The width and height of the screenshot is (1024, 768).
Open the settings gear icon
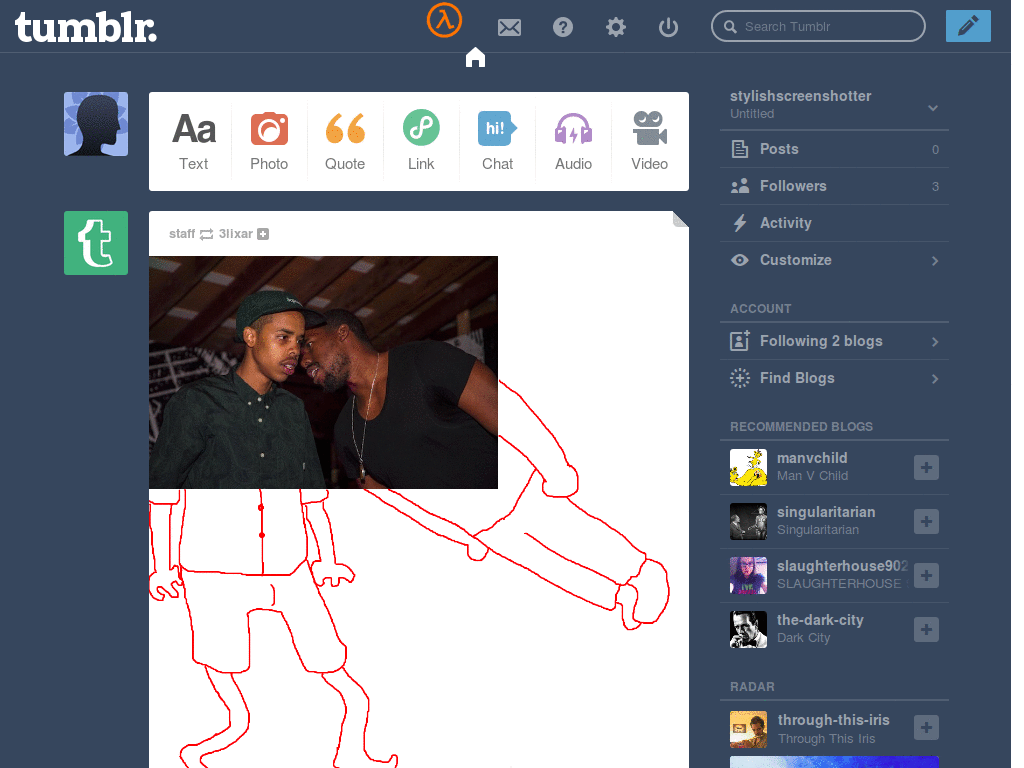tap(615, 27)
